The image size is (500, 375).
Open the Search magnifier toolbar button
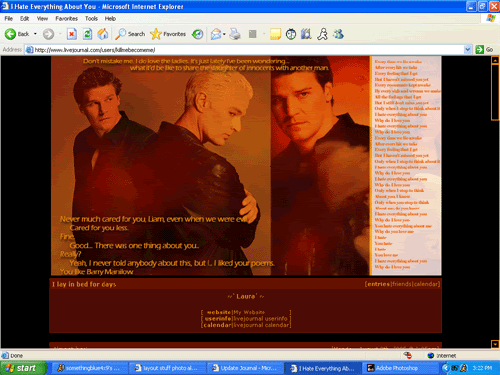130,34
